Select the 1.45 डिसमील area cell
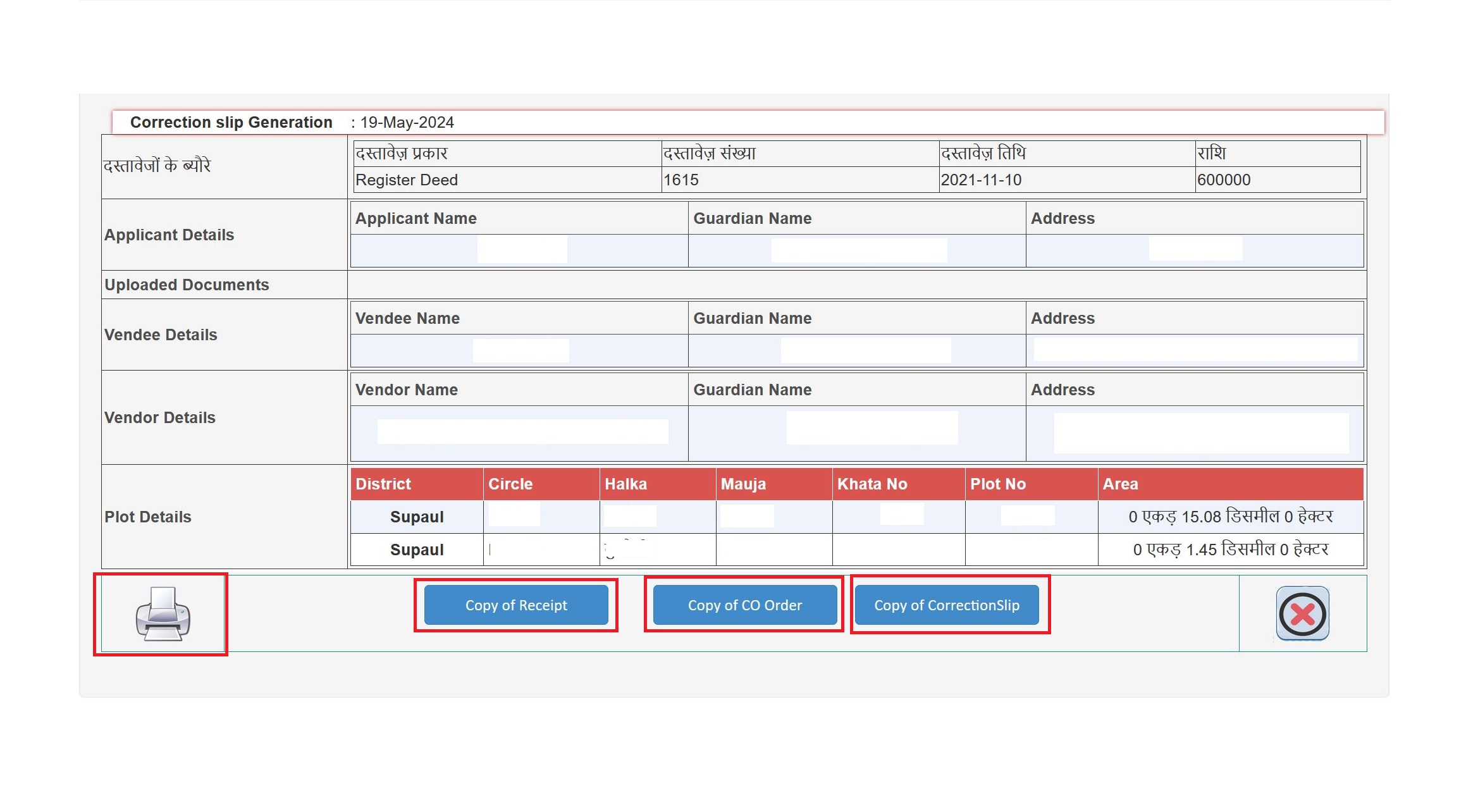The image size is (1466, 812). coord(1230,550)
